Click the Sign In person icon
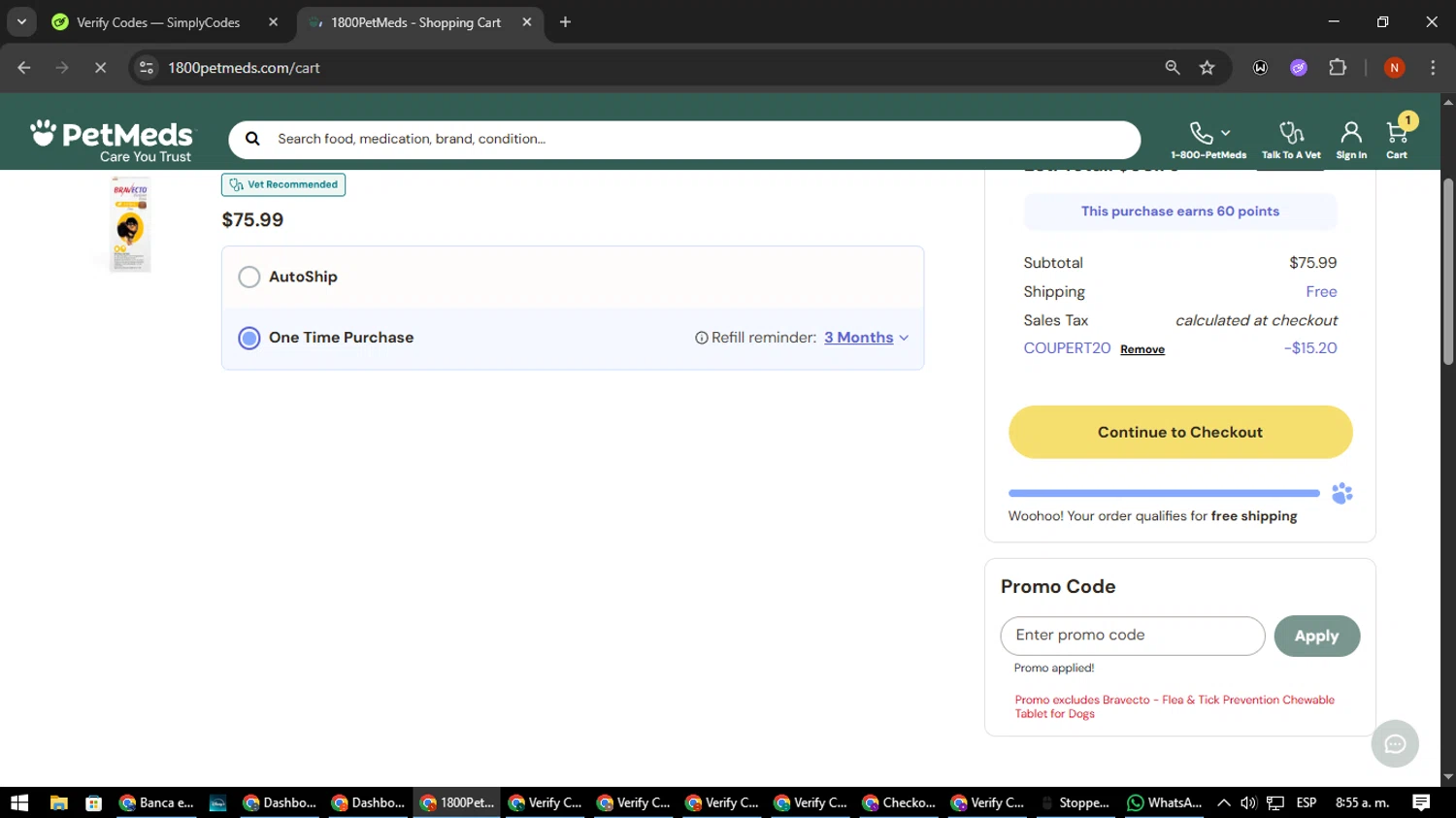Image resolution: width=1456 pixels, height=818 pixels. click(x=1351, y=133)
